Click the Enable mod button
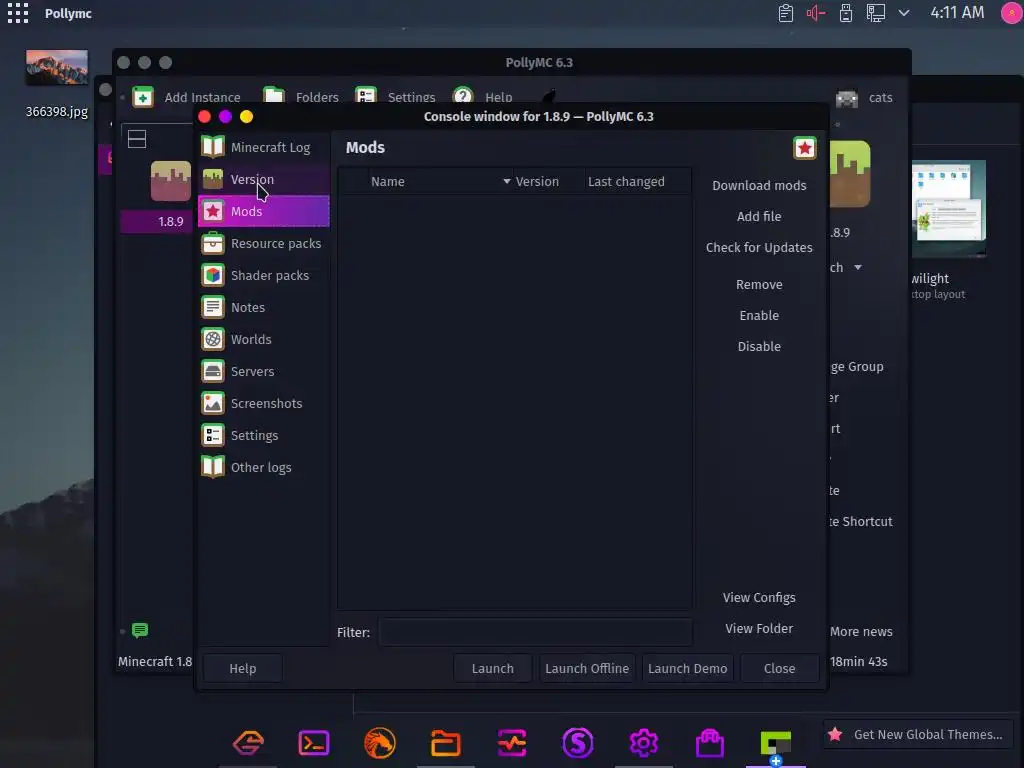Screen dimensions: 1024x768 coord(759,315)
